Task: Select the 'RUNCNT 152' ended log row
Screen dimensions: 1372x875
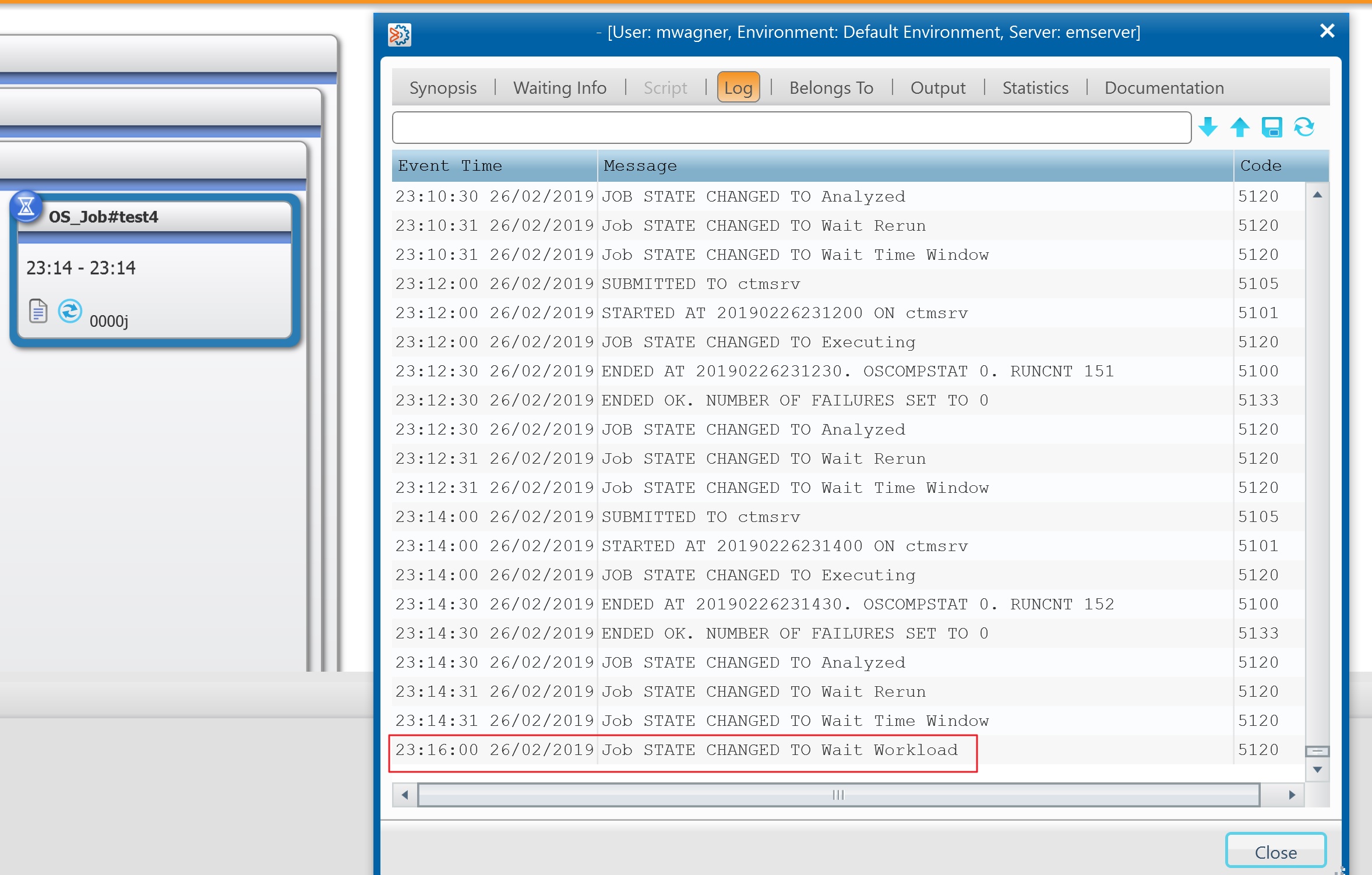Action: pyautogui.click(x=848, y=604)
